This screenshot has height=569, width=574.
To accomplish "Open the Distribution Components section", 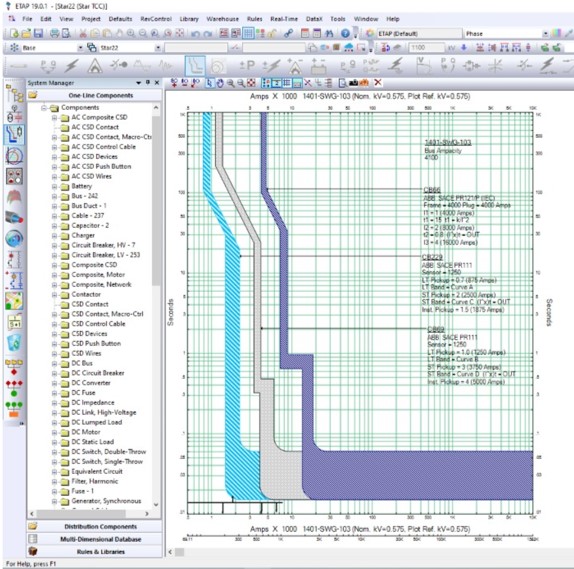I will 94,527.
